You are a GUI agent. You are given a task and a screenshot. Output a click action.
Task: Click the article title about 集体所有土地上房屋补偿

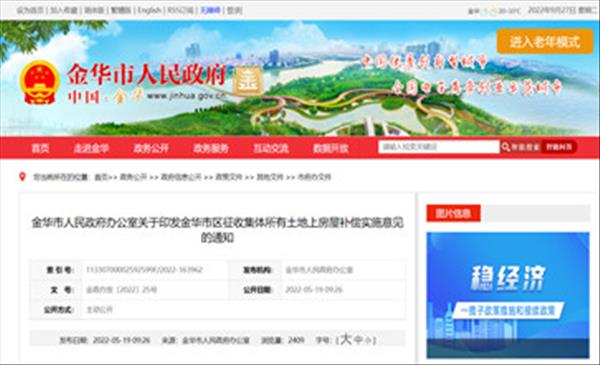tap(217, 230)
